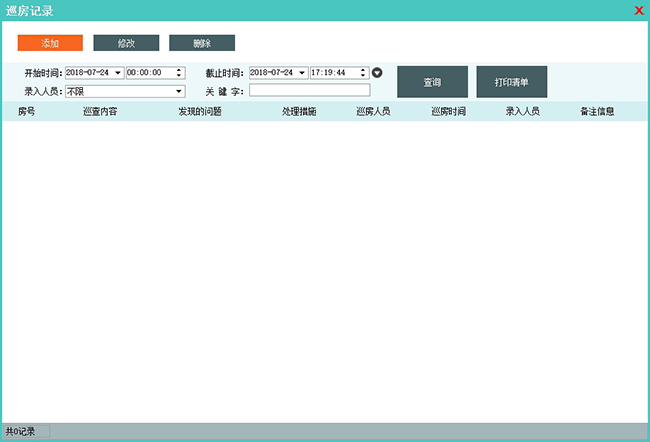The image size is (650, 442).
Task: Click the 查询 (Query) button
Action: [432, 82]
